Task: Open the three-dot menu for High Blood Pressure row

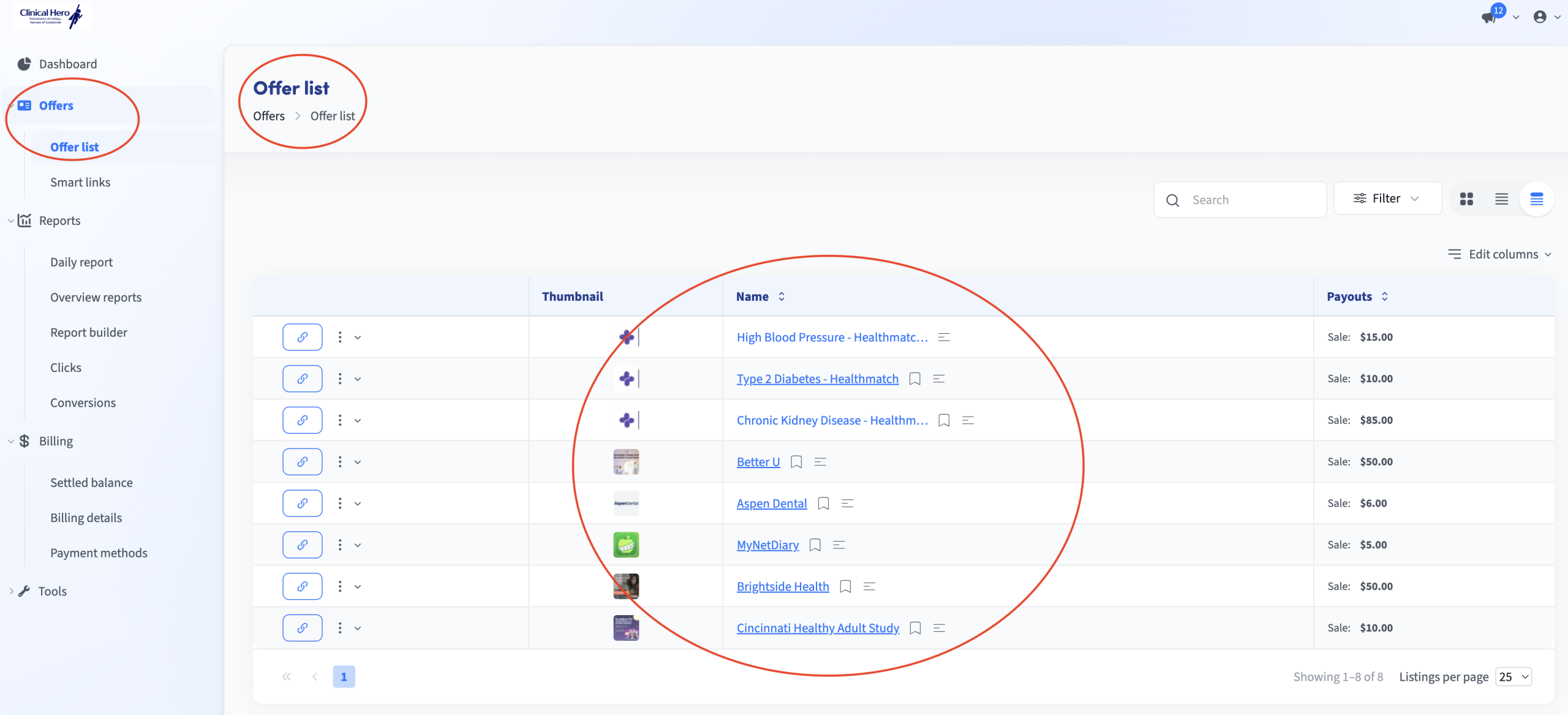Action: [340, 337]
